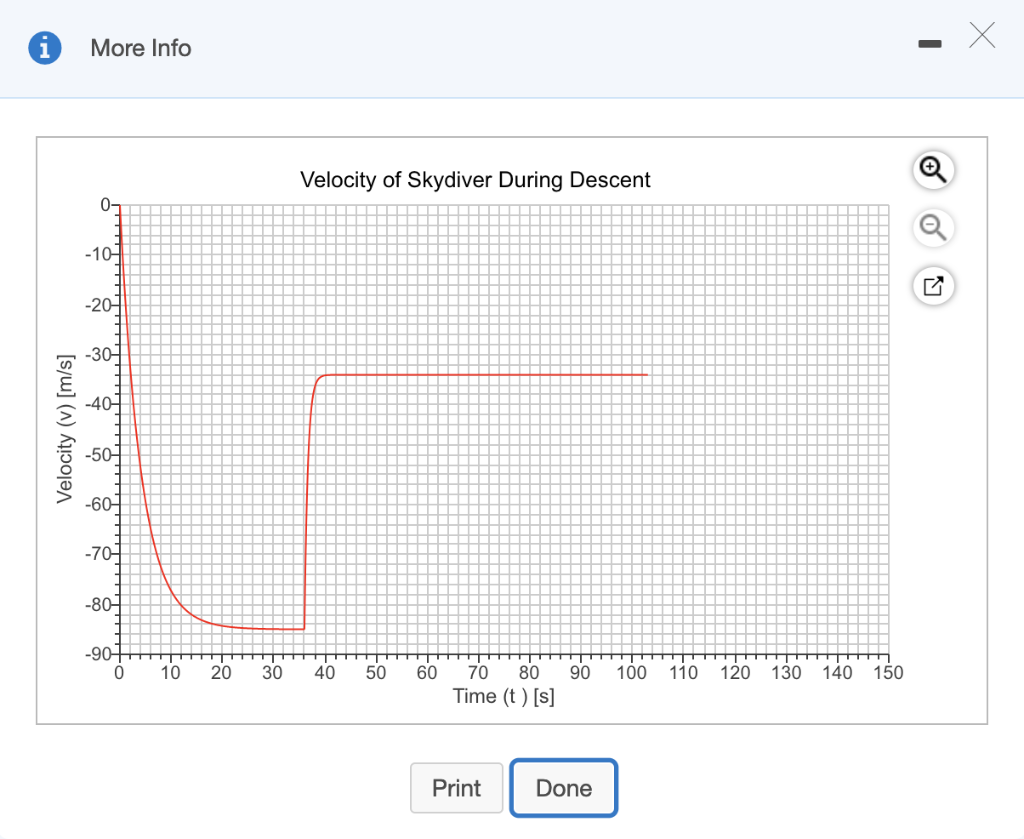Open graph in a new window icon
1024x839 pixels.
pyautogui.click(x=933, y=286)
